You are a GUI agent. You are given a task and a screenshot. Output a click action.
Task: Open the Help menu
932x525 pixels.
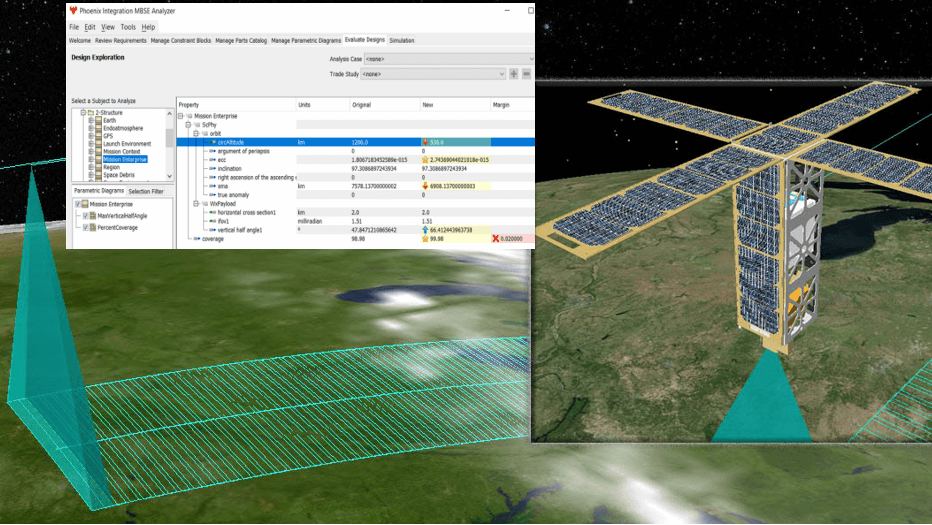[148, 27]
